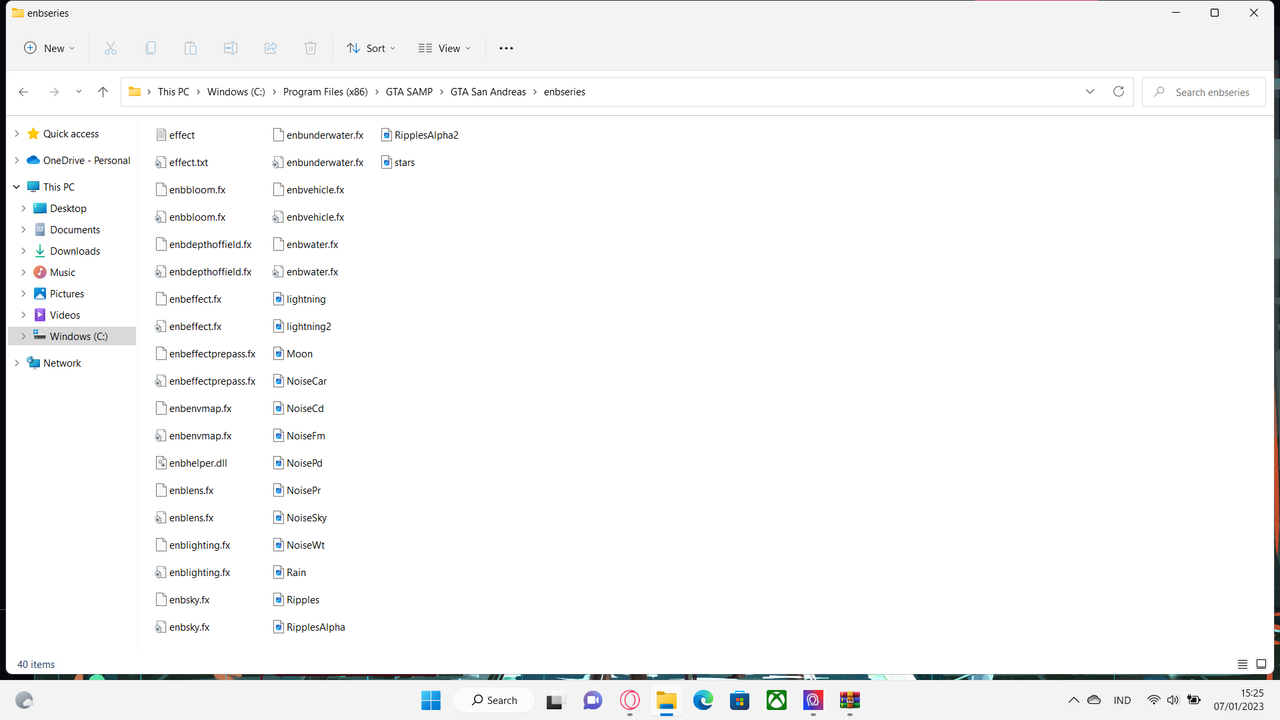1280x720 pixels.
Task: Select Videos in navigation pane
Action: (x=64, y=315)
